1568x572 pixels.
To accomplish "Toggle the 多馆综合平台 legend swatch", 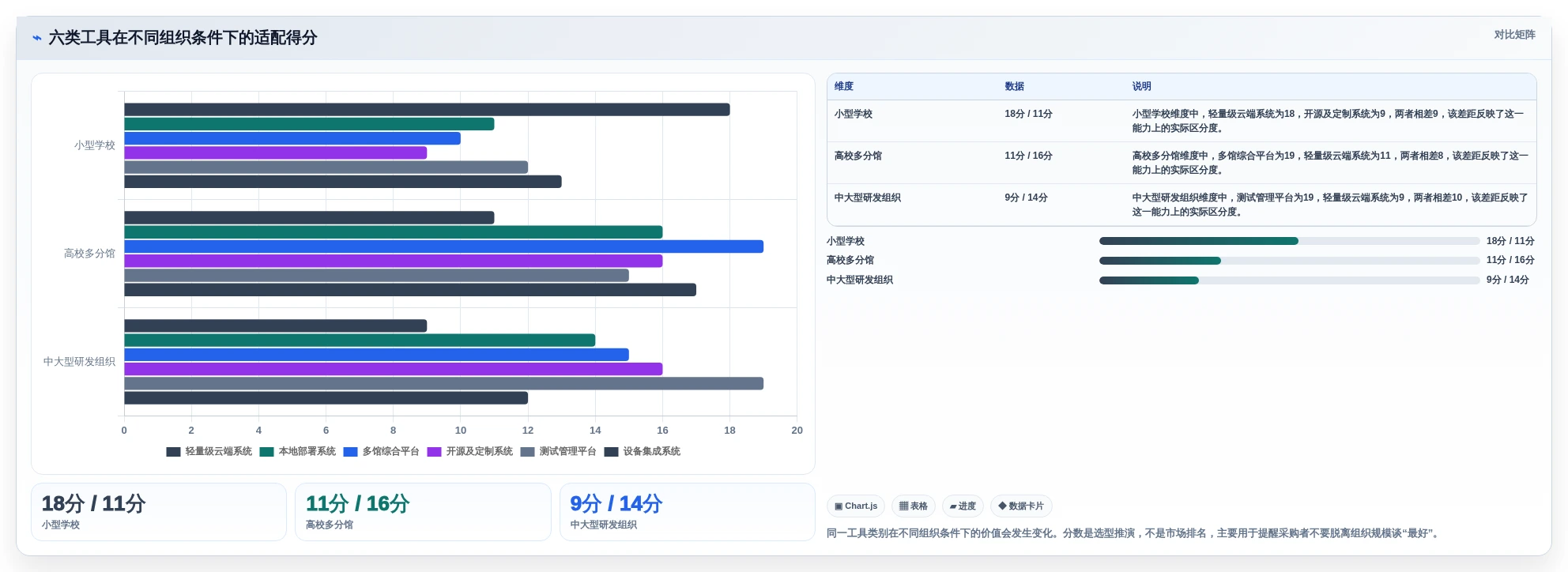I will coord(350,452).
